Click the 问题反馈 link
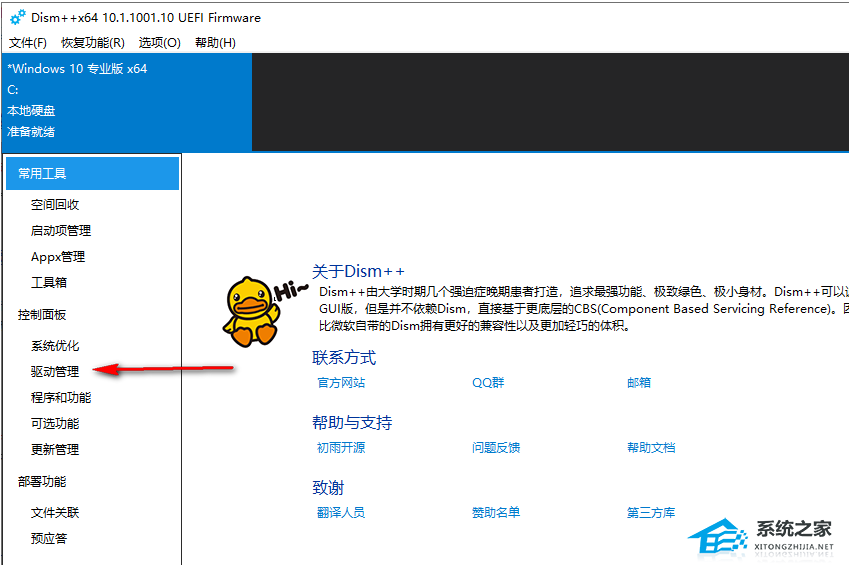849x565 pixels. pyautogui.click(x=496, y=447)
